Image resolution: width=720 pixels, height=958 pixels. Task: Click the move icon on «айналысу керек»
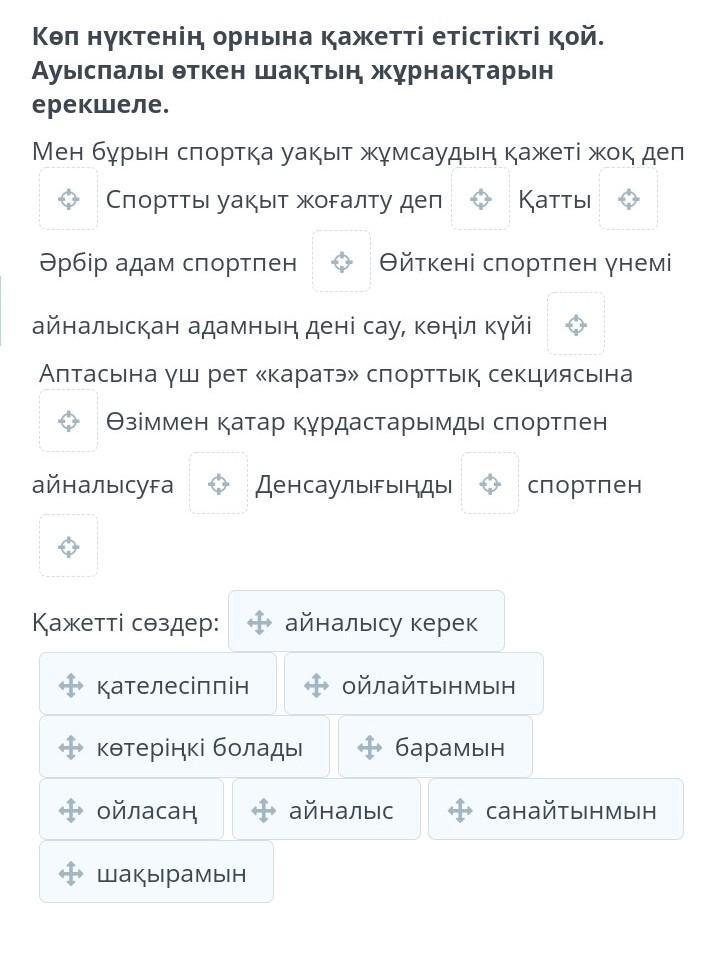[x=259, y=623]
